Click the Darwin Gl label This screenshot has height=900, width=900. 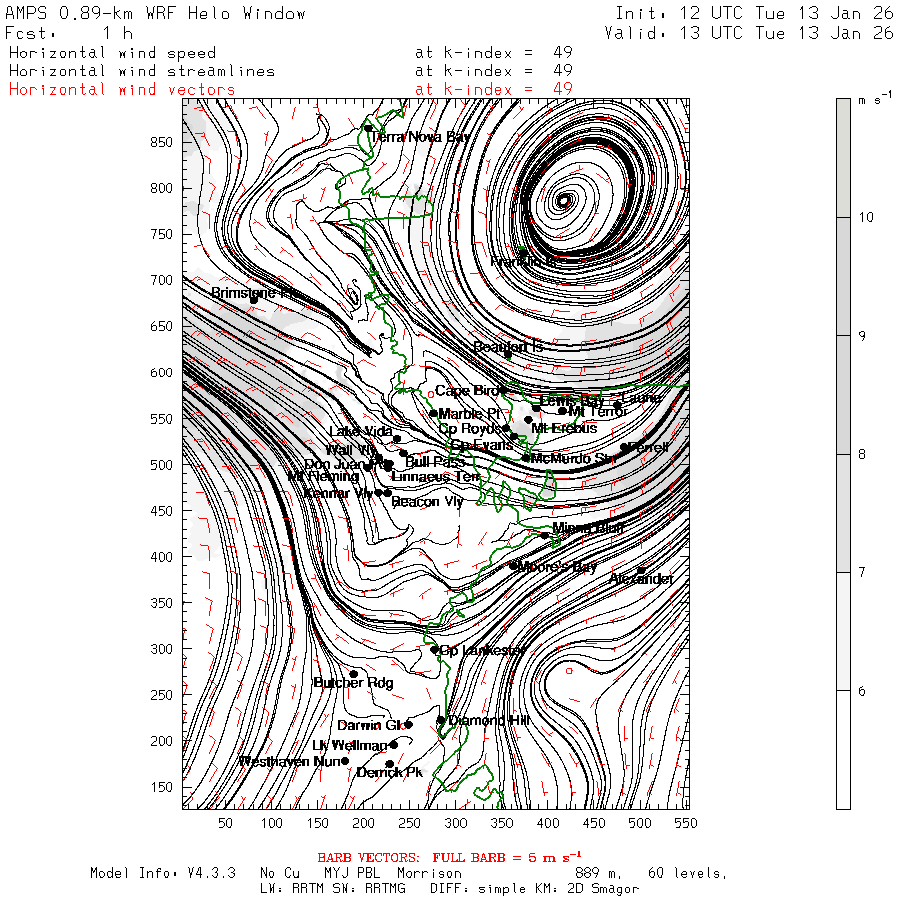pos(370,726)
